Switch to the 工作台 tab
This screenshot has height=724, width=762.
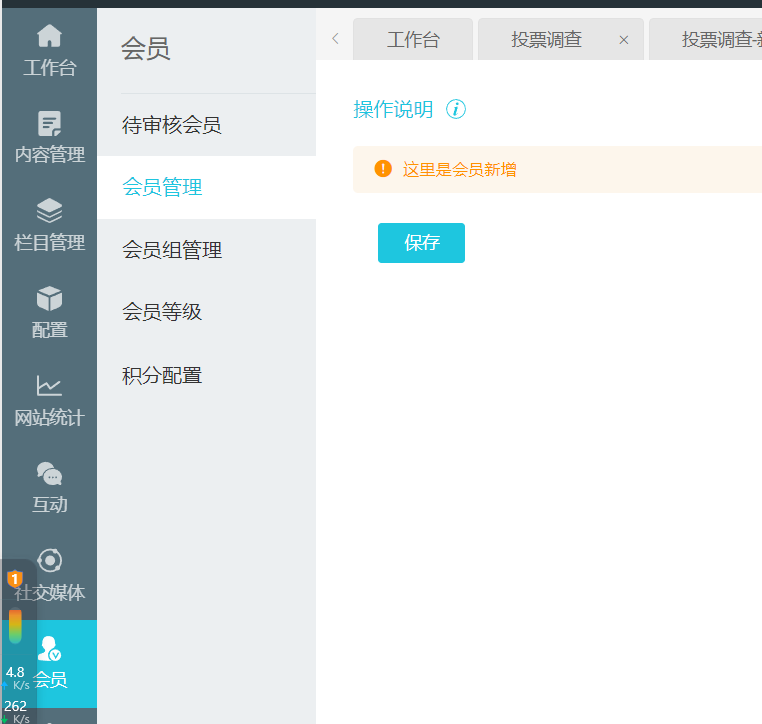413,40
